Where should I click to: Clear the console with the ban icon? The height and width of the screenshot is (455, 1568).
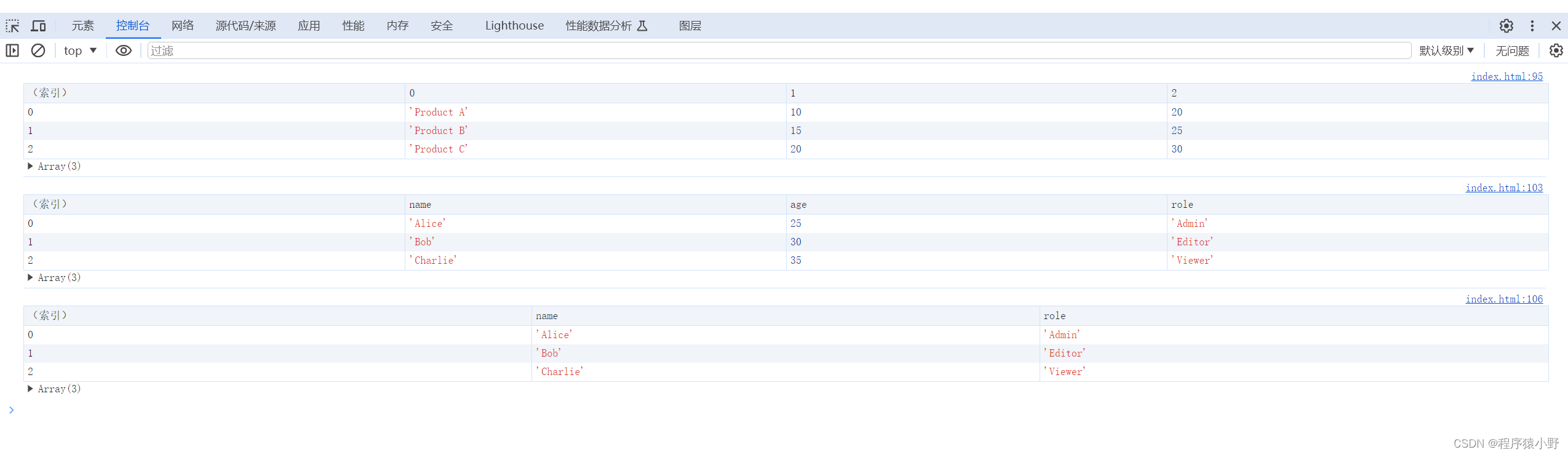(38, 50)
